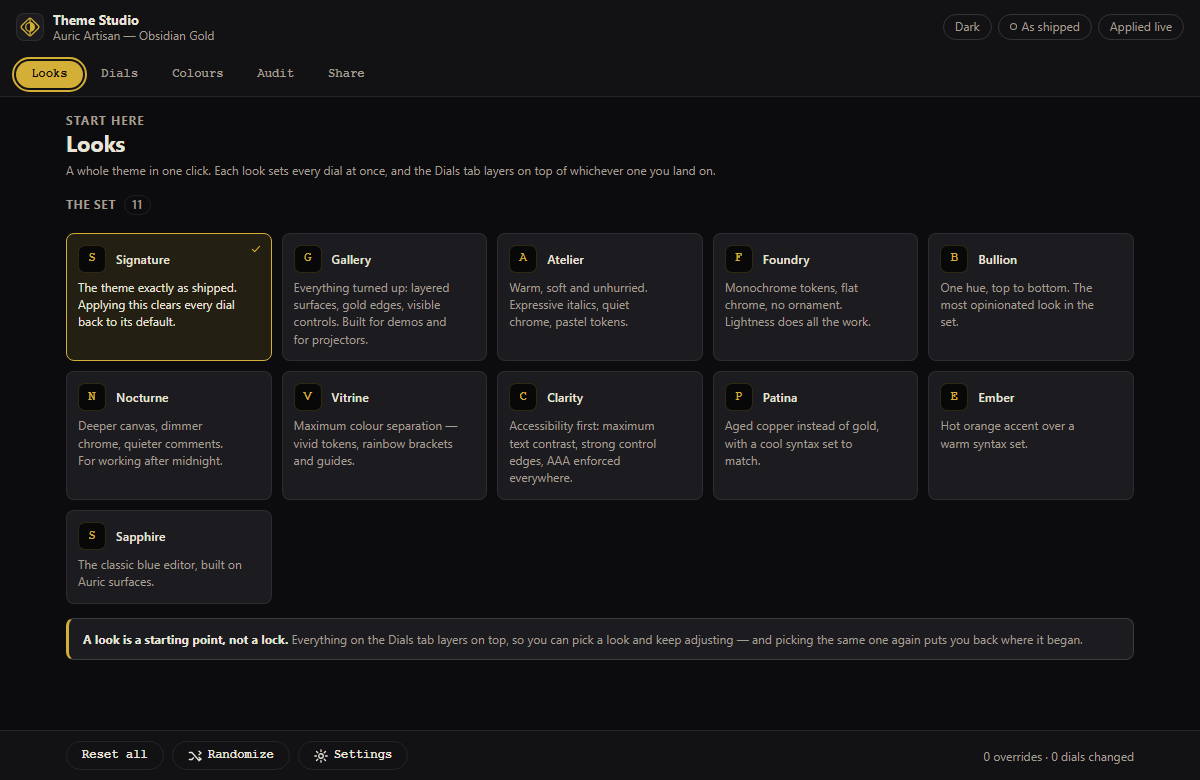Click the Bullion look letter badge
Image resolution: width=1200 pixels, height=780 pixels.
click(954, 259)
